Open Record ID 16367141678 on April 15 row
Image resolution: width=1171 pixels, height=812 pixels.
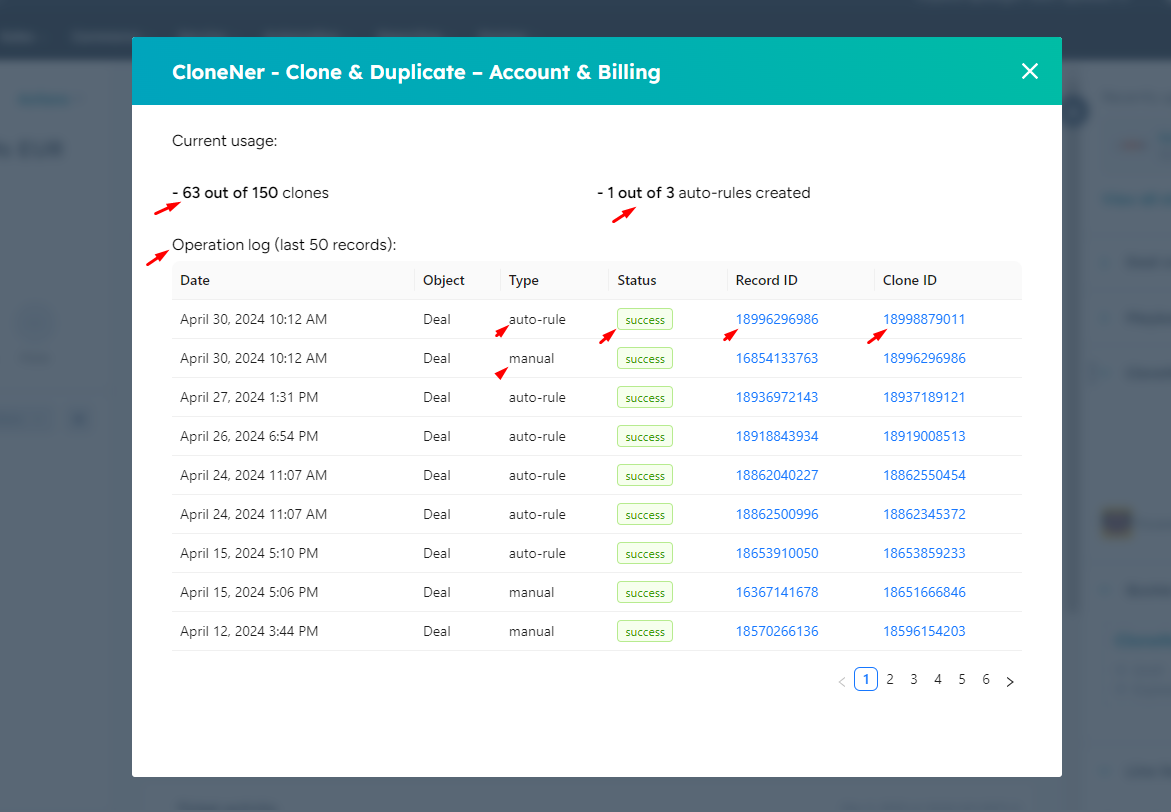[777, 592]
